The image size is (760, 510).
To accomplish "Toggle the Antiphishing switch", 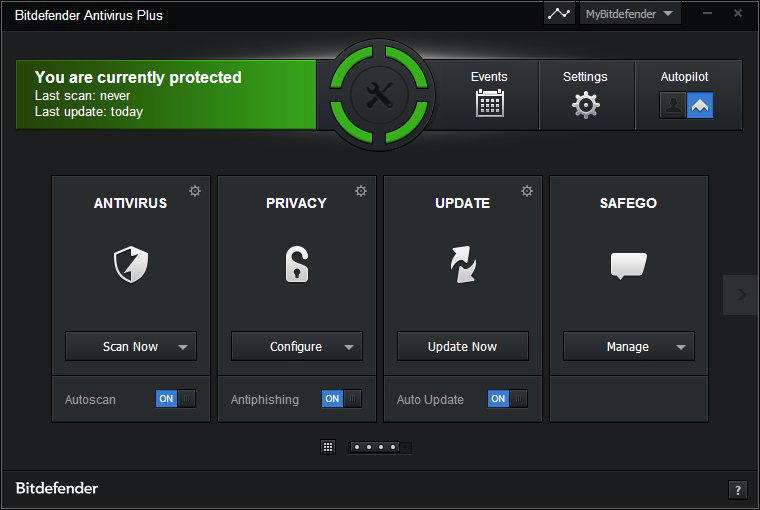I will click(342, 398).
